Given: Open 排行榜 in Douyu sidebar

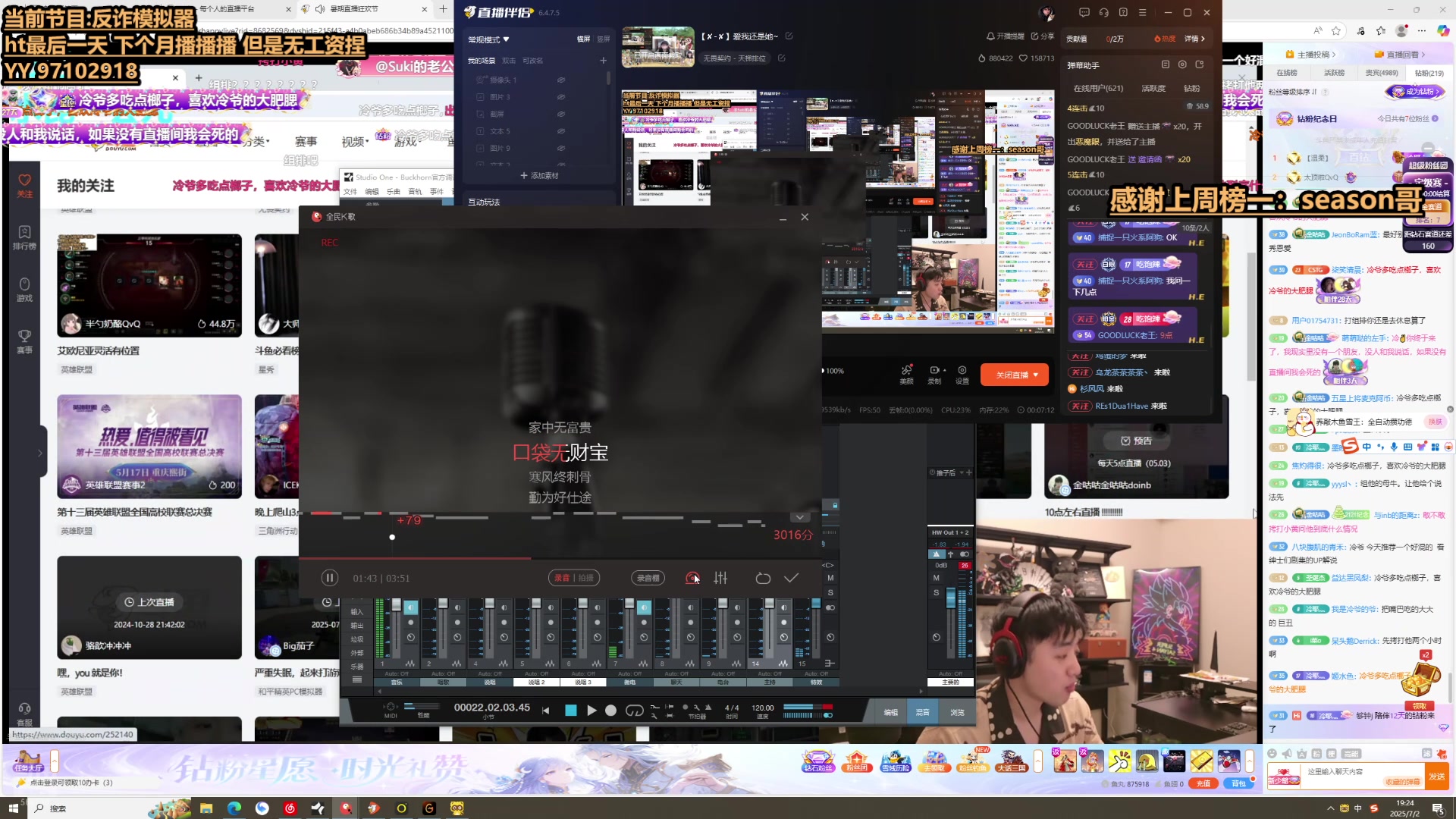Looking at the screenshot, I should 24,237.
